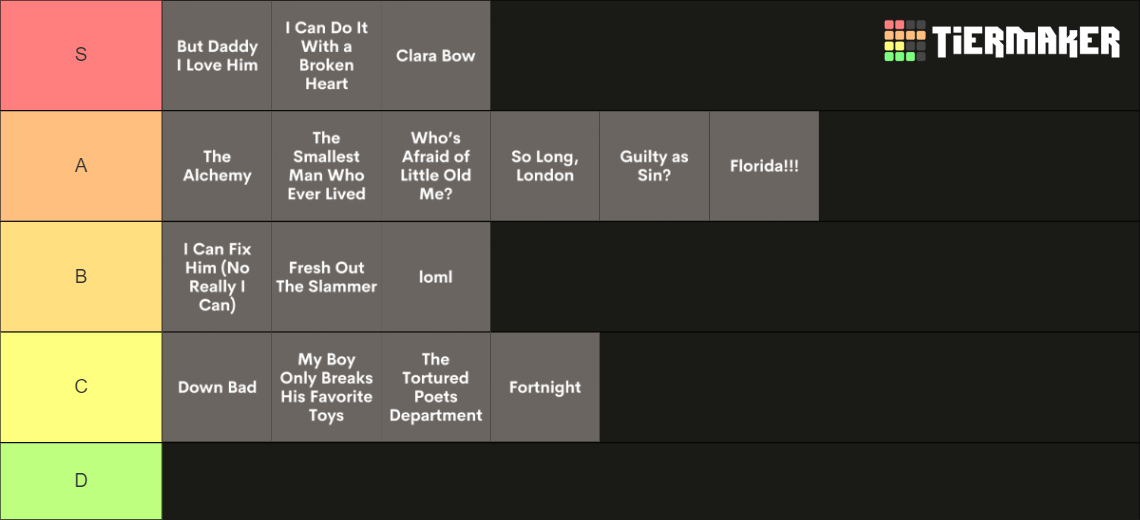Click the empty D tier row area
Screen dimensions: 1140x520
click(x=651, y=481)
